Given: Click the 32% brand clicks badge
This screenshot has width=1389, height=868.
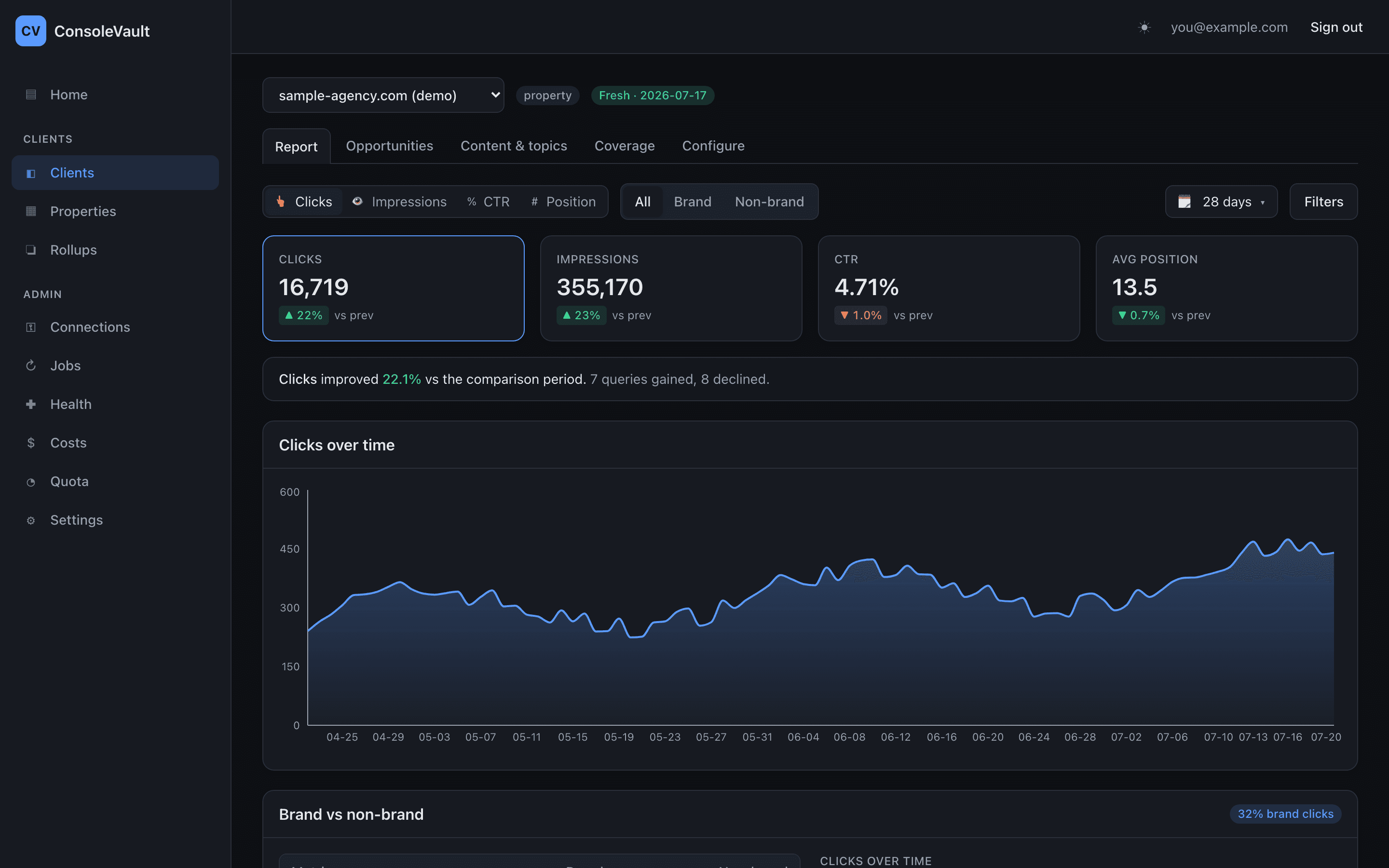Looking at the screenshot, I should [x=1285, y=814].
